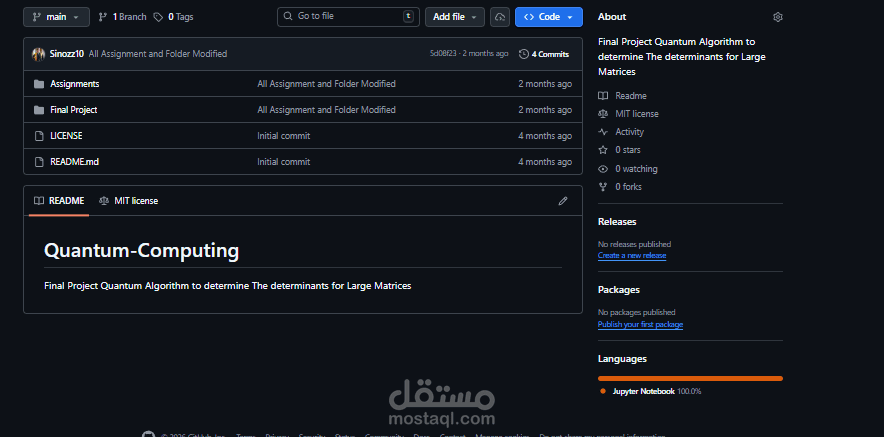The width and height of the screenshot is (884, 437).
Task: Click the Final Project folder icon
Action: [x=39, y=110]
